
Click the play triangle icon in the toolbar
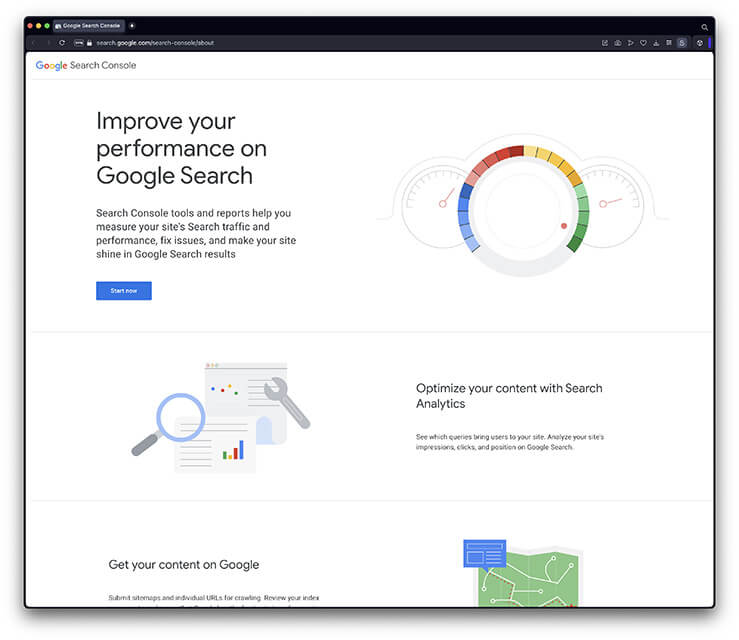coord(630,43)
